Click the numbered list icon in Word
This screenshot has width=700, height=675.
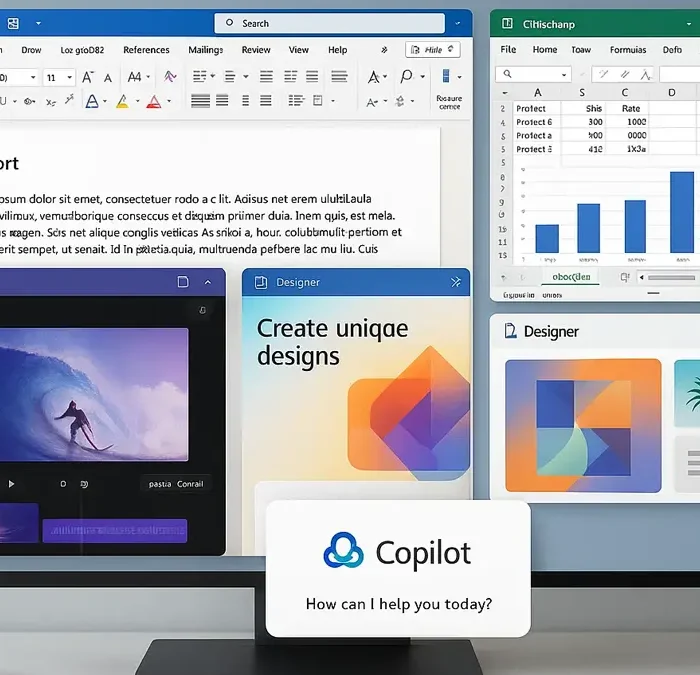click(230, 77)
